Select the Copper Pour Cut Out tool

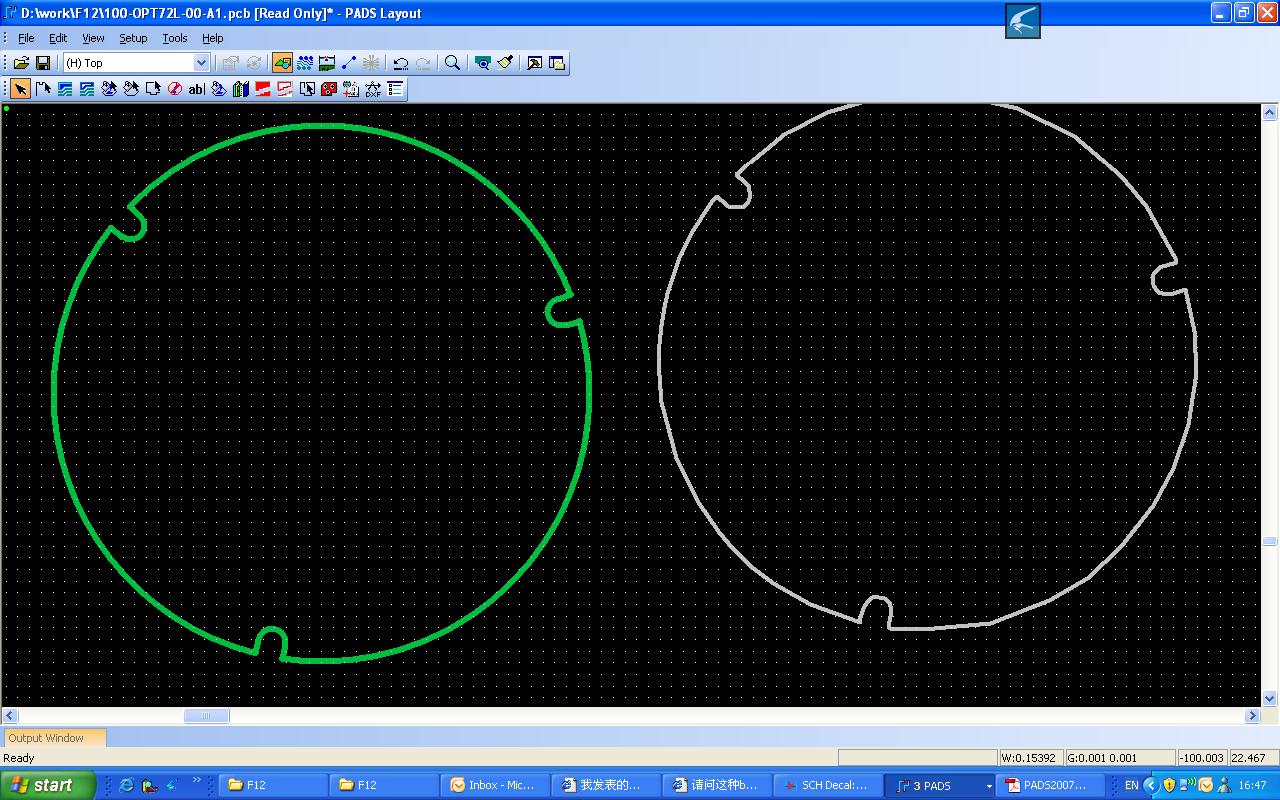click(131, 89)
